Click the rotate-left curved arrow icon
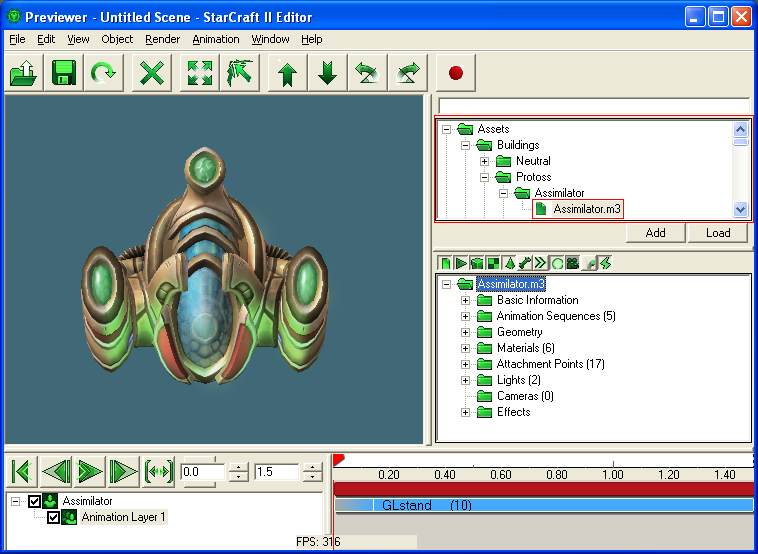Viewport: 758px width, 554px height. pyautogui.click(x=367, y=73)
